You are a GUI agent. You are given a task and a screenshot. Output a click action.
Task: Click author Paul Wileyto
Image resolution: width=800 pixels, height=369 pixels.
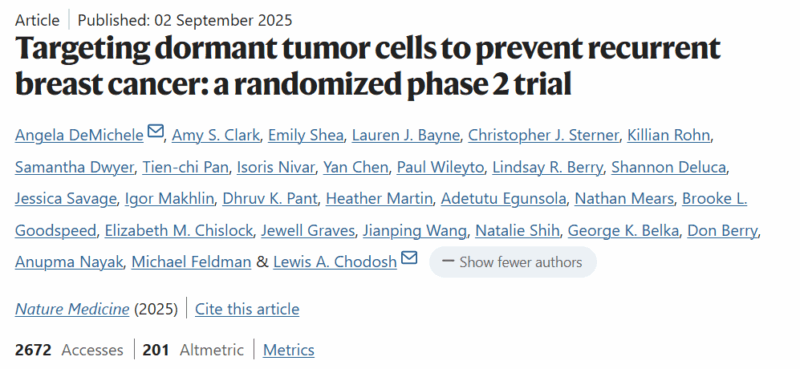440,167
